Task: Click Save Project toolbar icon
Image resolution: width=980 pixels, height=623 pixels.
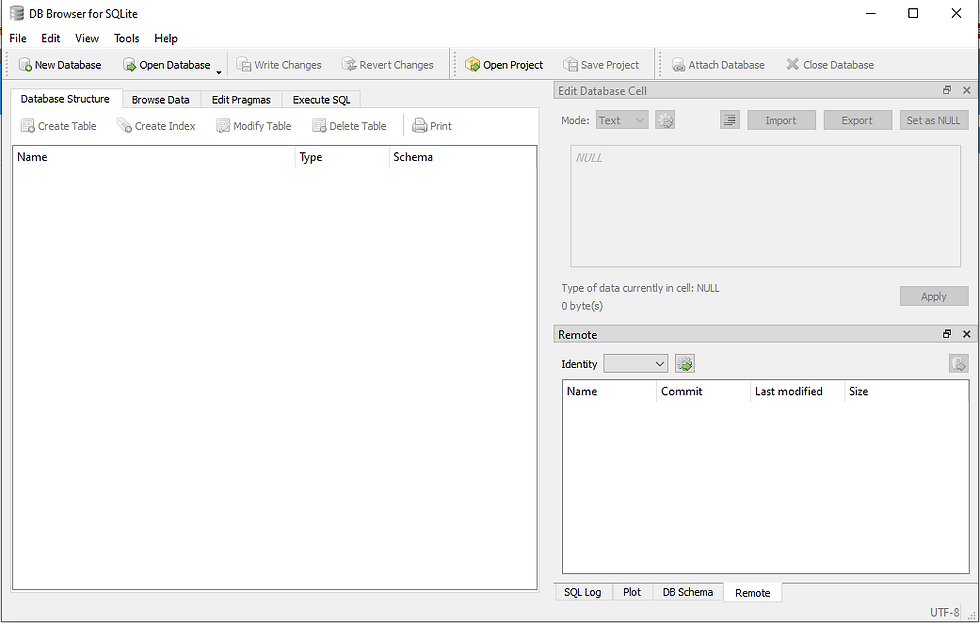Action: coord(570,65)
